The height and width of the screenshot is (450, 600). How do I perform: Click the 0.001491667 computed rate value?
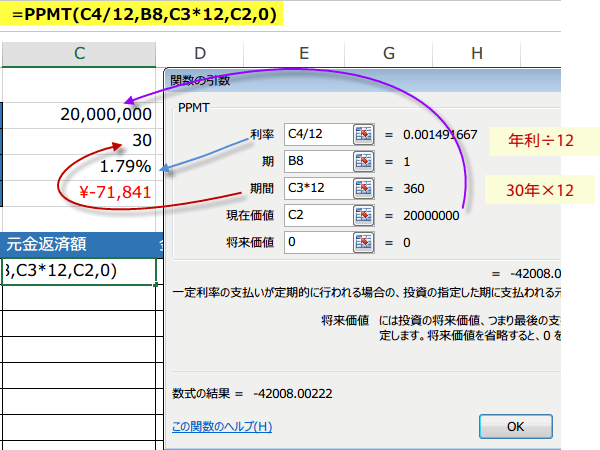tap(440, 135)
